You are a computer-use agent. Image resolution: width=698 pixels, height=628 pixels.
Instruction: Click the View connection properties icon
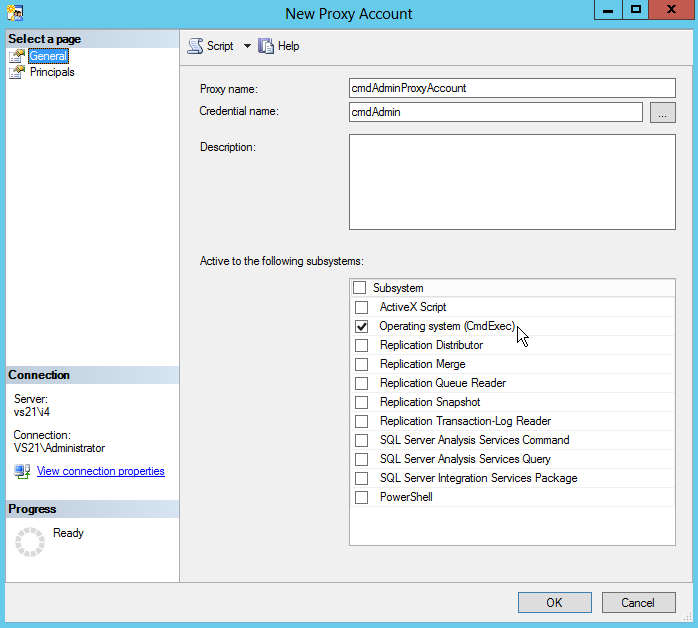tap(22, 471)
